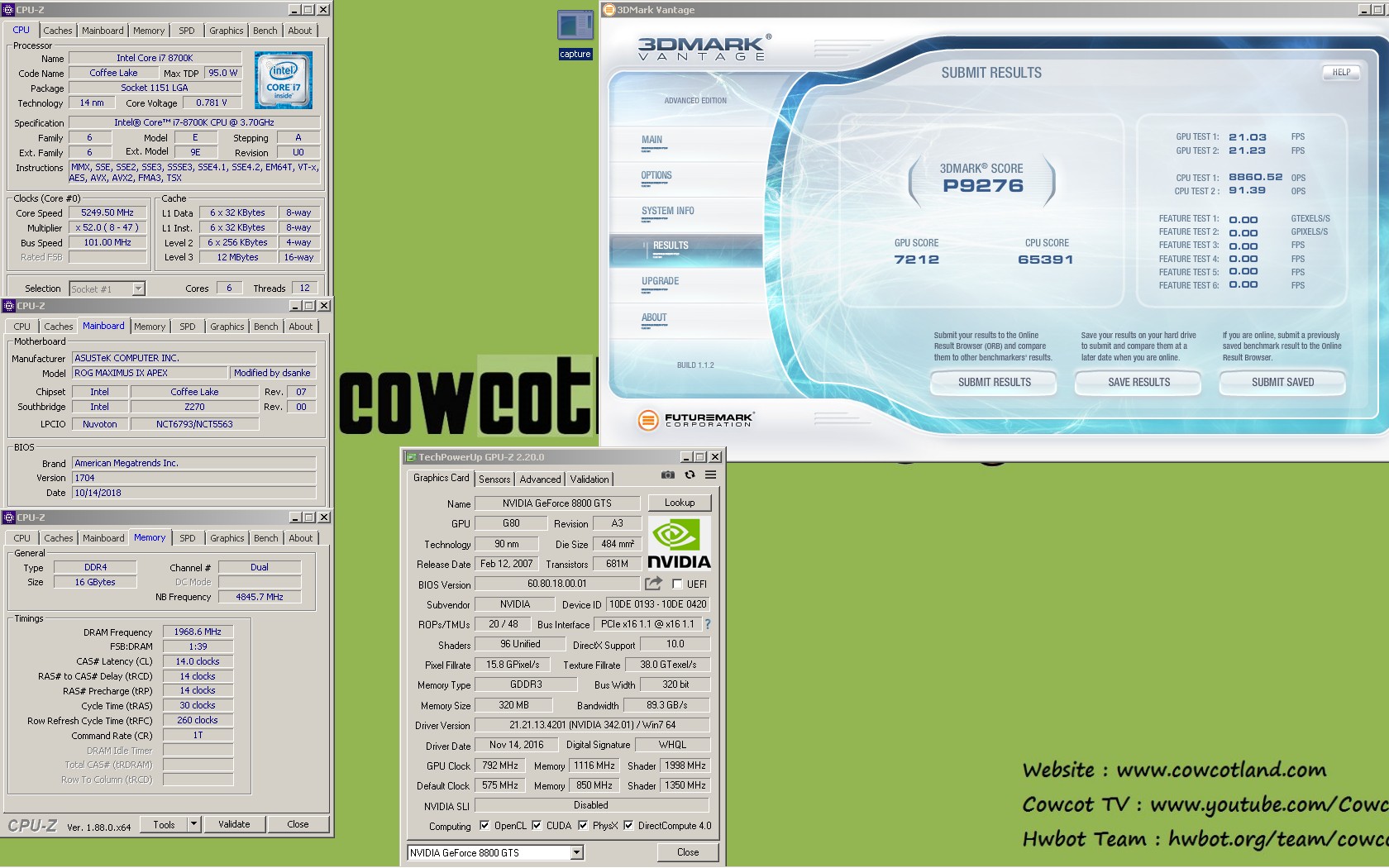This screenshot has width=1389, height=868.
Task: Open the Socket #1 selection dropdown
Action: point(138,289)
